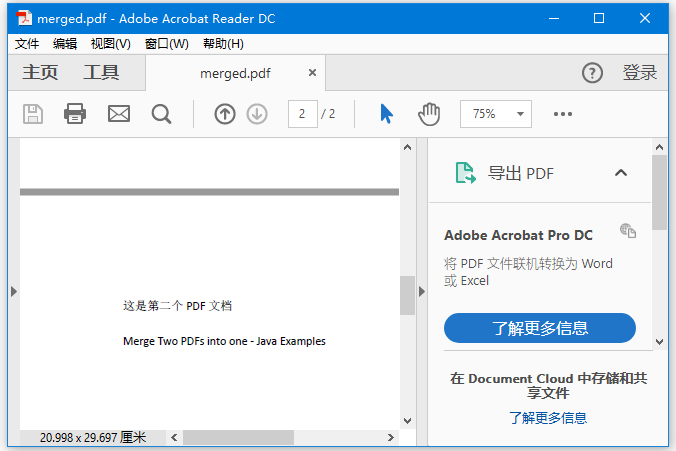Screen dimensions: 676x451
Task: Switch to the 工具 tab
Action: (x=101, y=72)
